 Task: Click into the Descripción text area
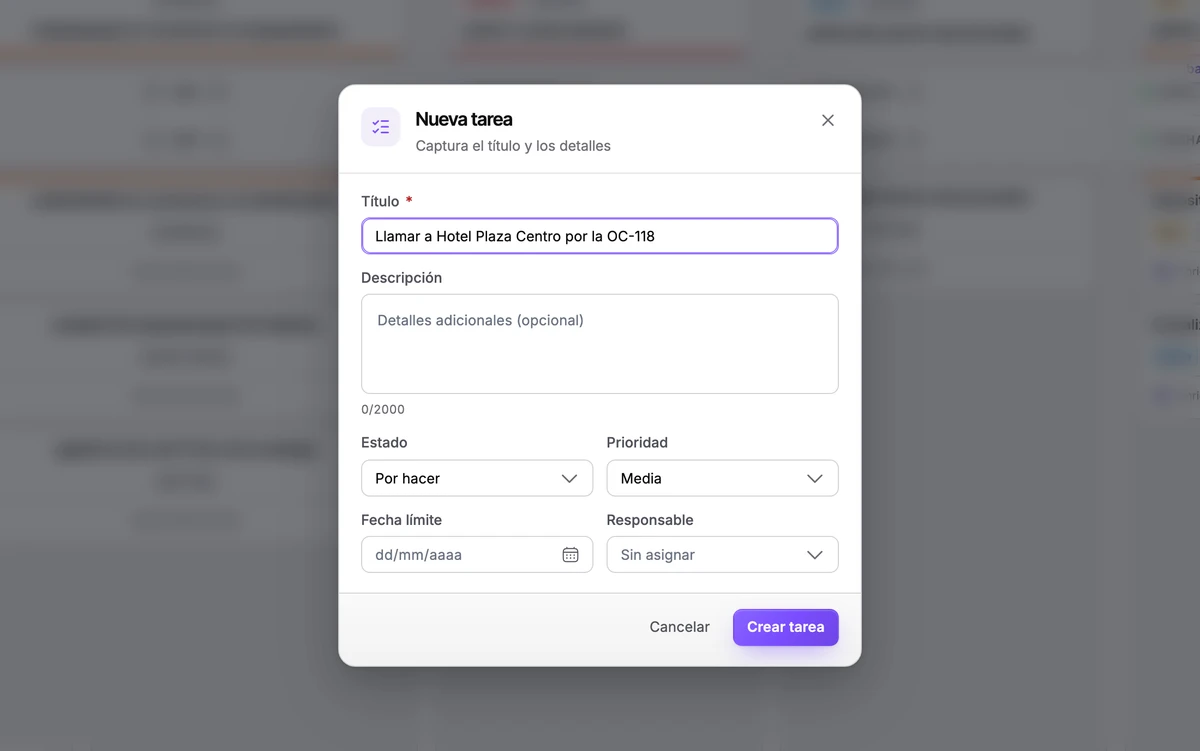600,344
